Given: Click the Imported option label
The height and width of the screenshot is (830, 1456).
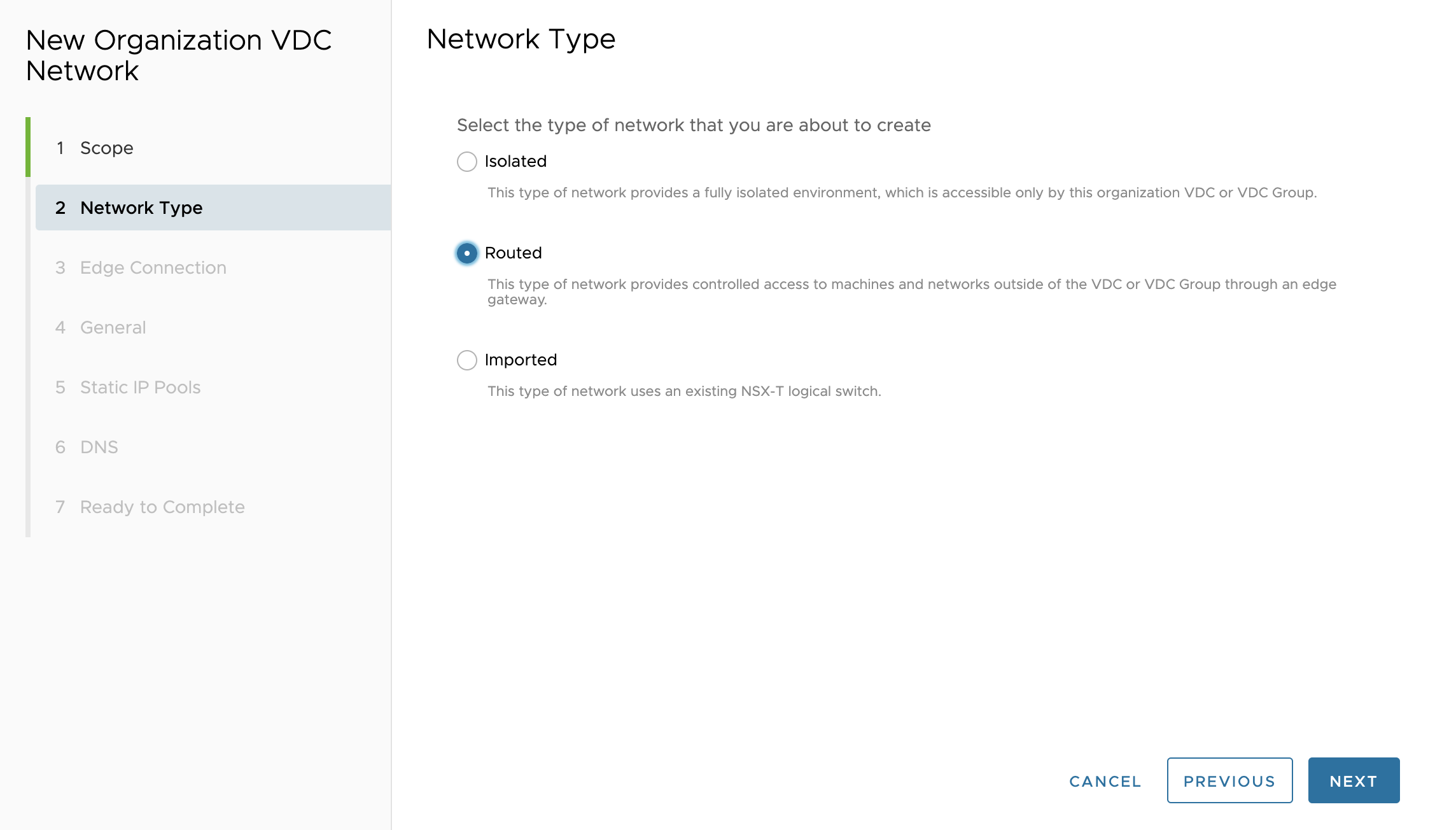Looking at the screenshot, I should click(521, 360).
